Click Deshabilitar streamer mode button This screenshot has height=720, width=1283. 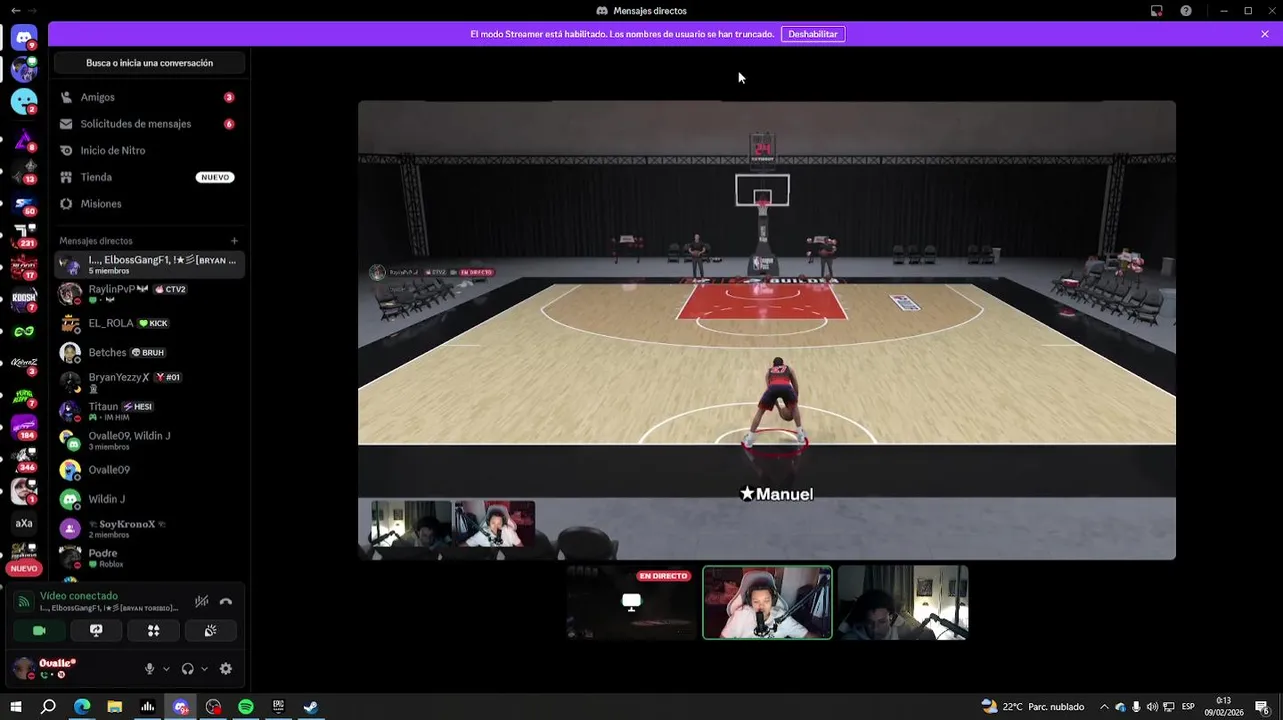[813, 34]
